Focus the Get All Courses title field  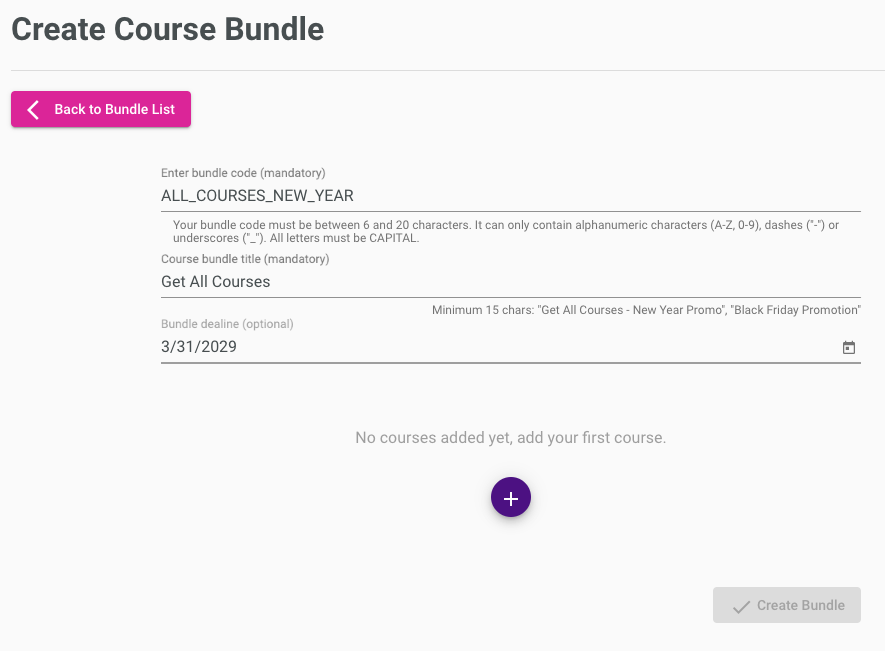click(510, 282)
